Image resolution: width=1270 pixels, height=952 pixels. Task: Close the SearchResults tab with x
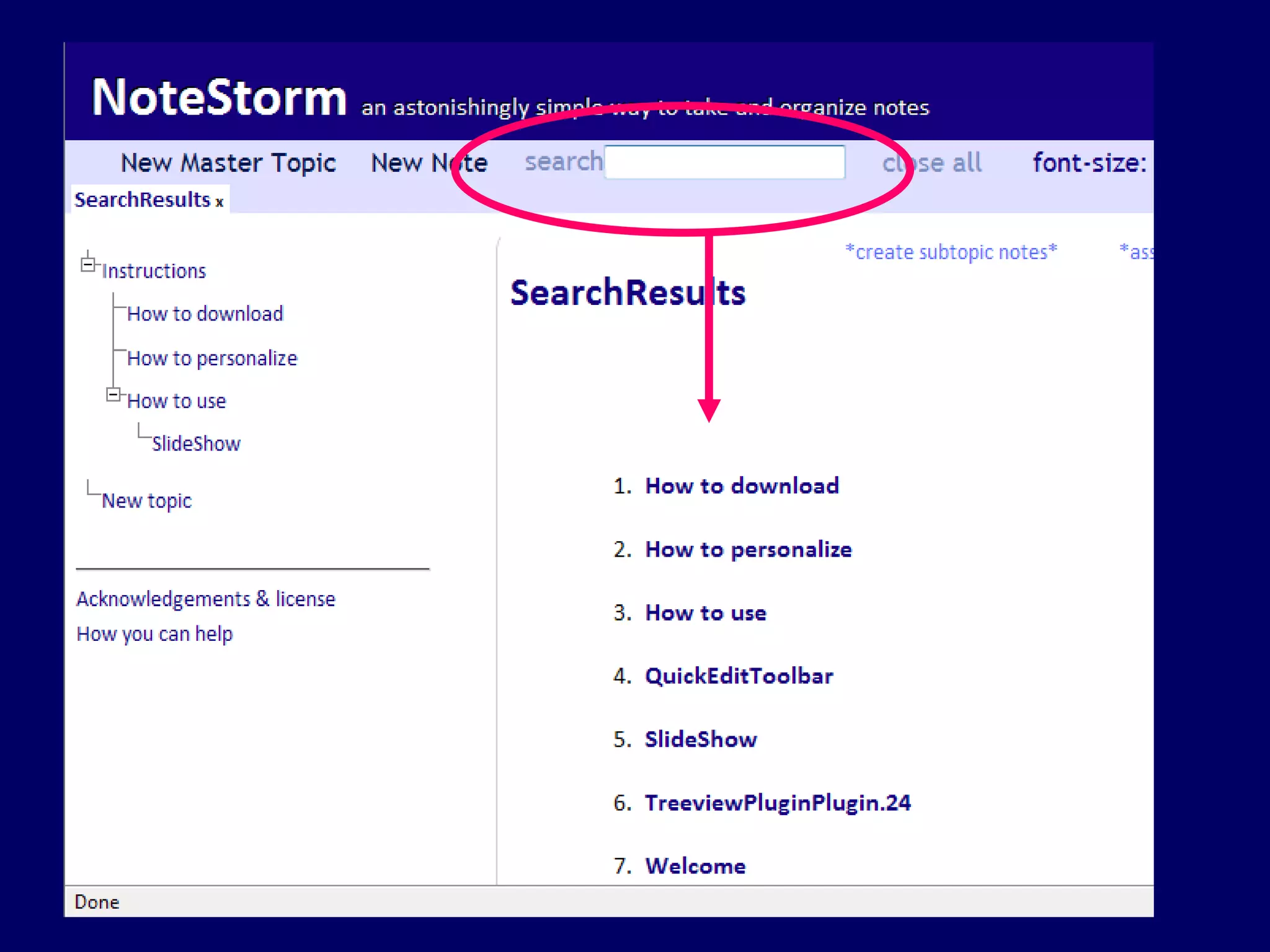pos(220,202)
